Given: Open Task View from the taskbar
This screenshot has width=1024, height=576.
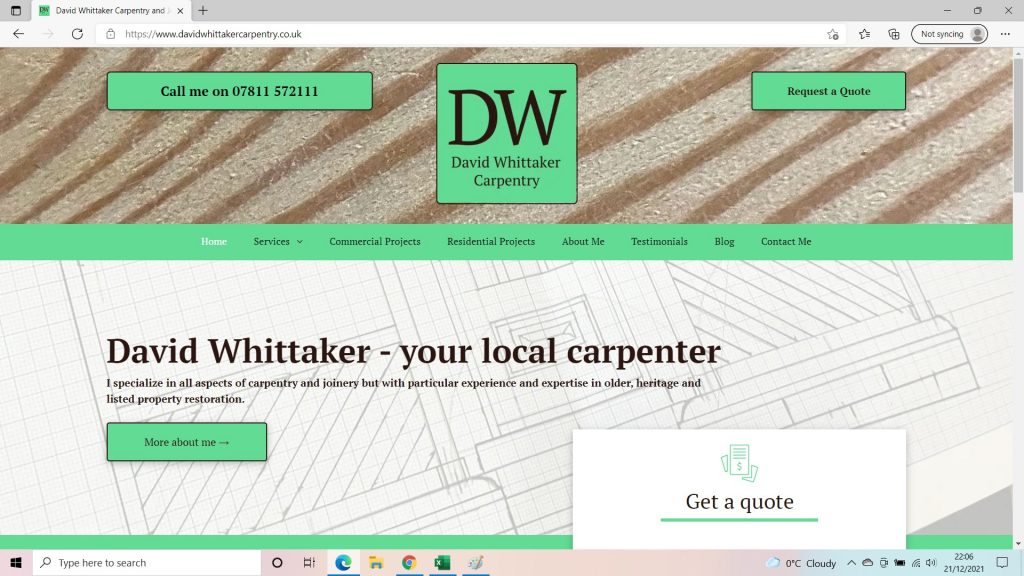Looking at the screenshot, I should click(x=309, y=562).
